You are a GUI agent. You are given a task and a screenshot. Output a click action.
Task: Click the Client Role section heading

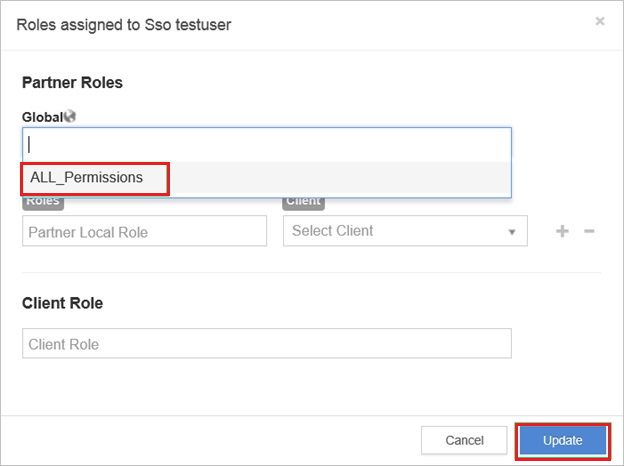(62, 302)
